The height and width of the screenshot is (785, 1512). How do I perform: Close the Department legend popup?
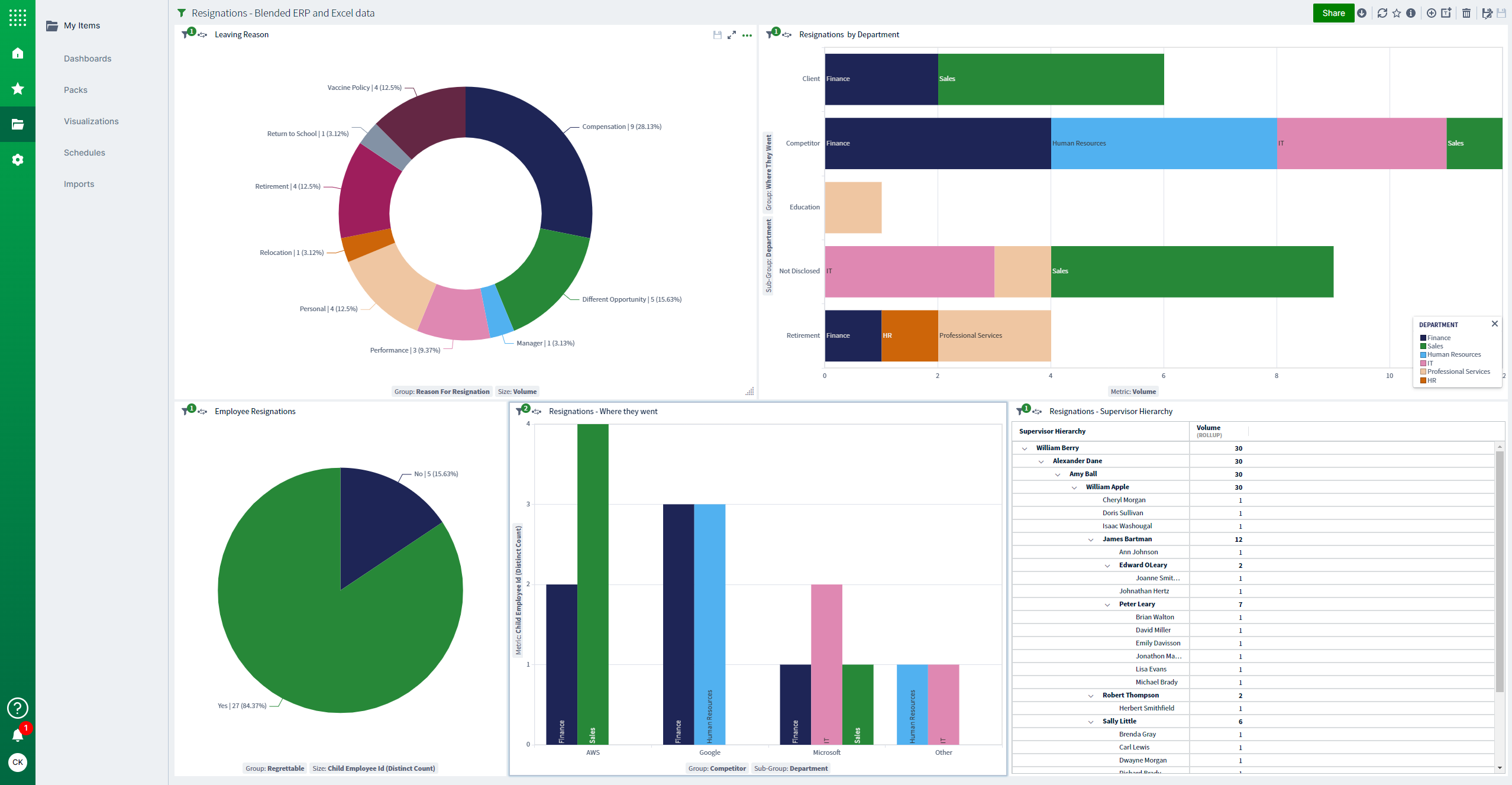(1495, 324)
